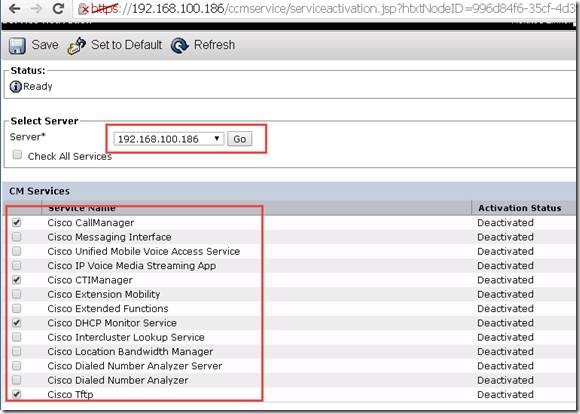Screen dimensions: 580x414
Task: Check Cisco Location Bandwidth Manager checkbox
Action: click(17, 351)
